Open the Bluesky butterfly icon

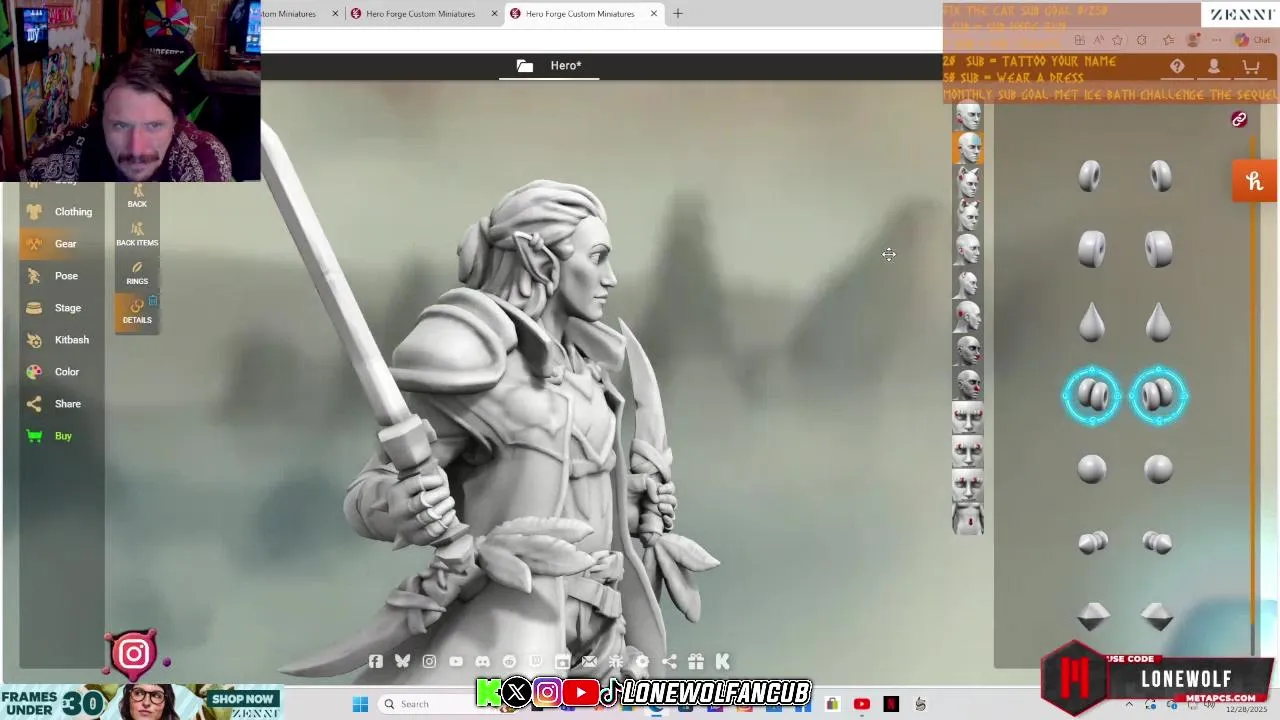click(402, 662)
